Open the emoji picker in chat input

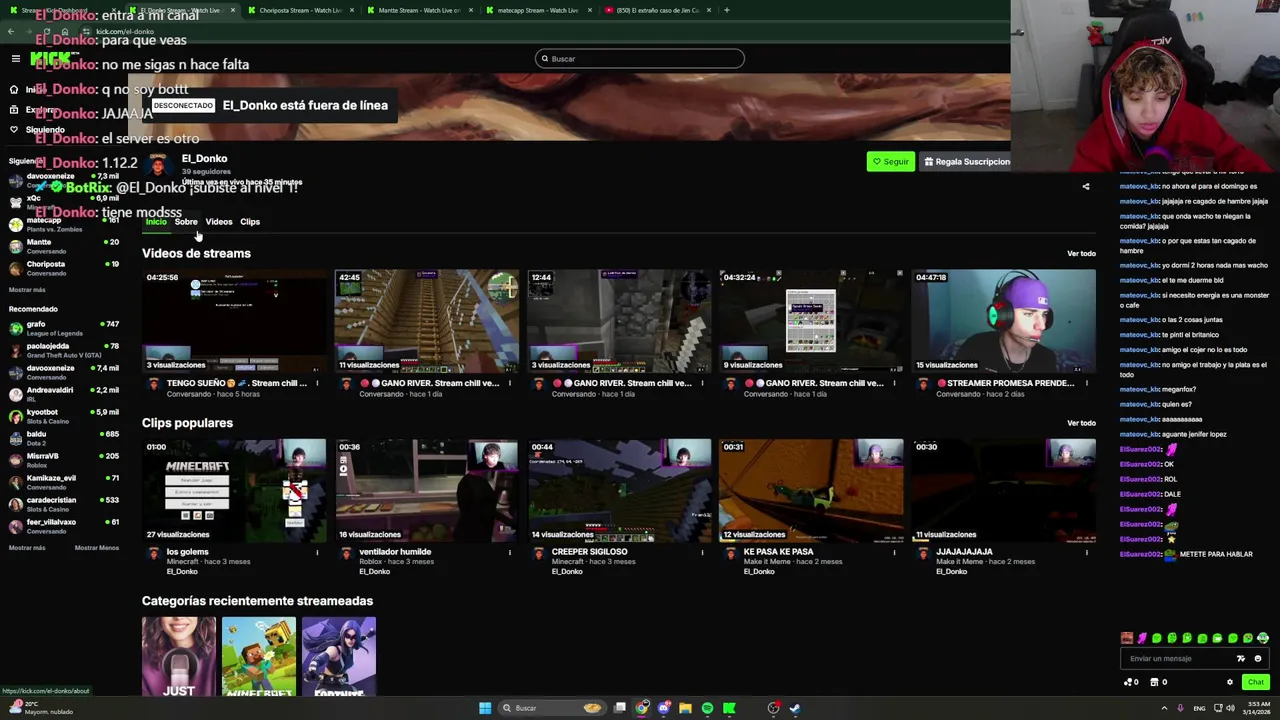(1258, 658)
